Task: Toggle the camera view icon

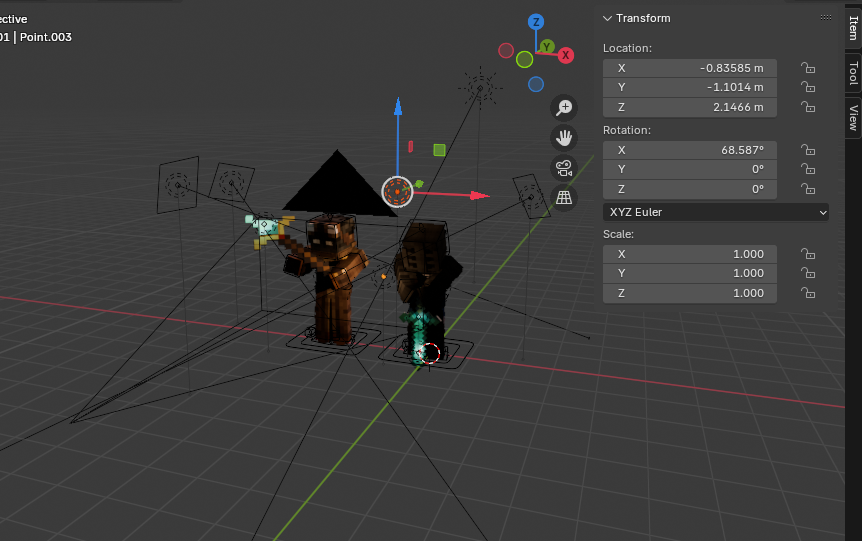Action: [564, 168]
